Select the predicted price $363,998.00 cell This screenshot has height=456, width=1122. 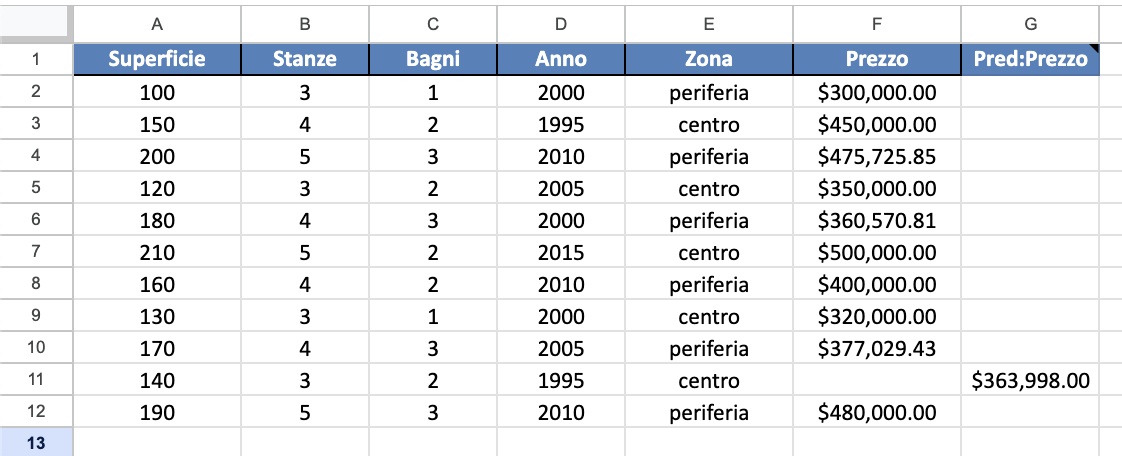click(1030, 380)
